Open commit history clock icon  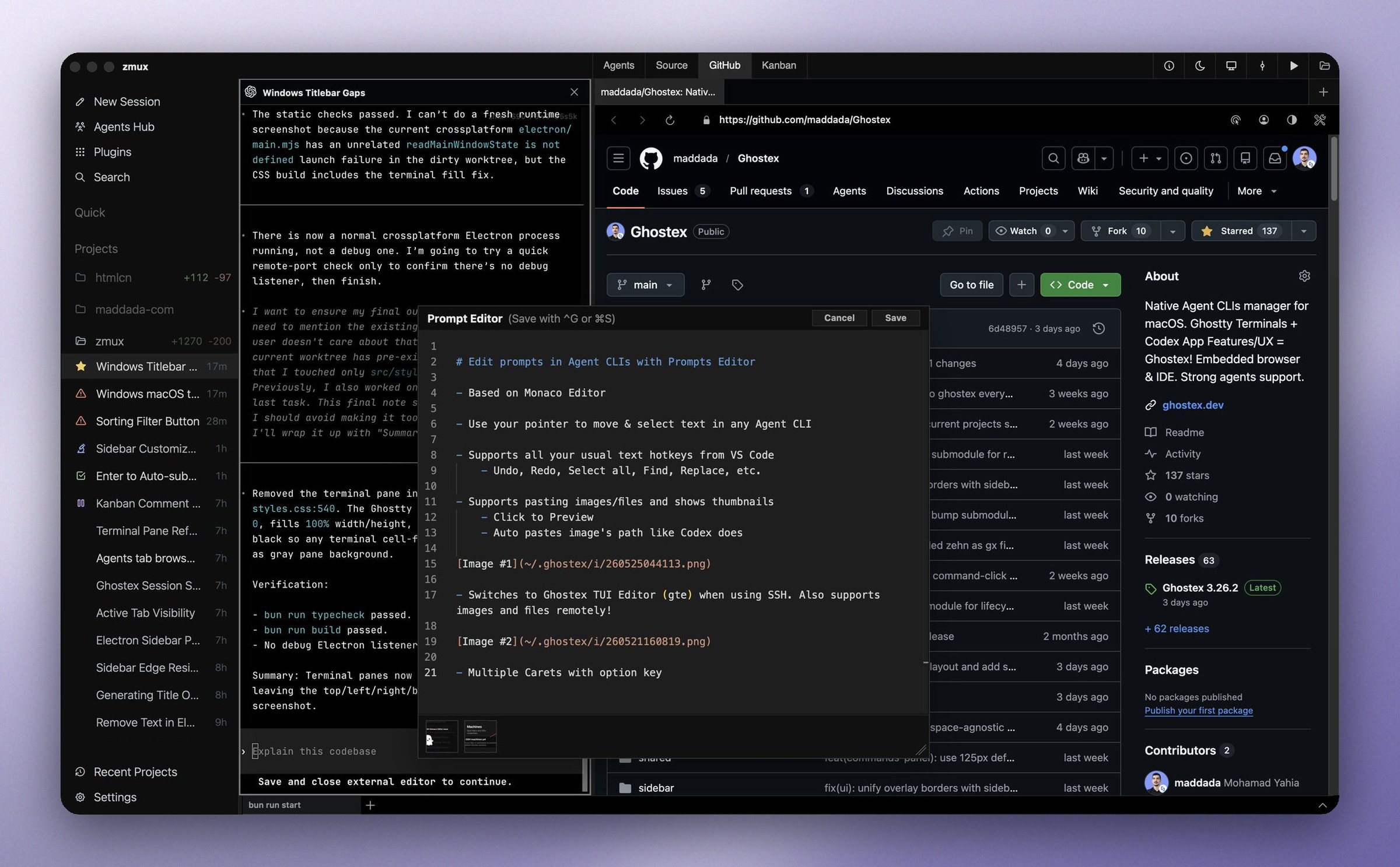(1098, 329)
